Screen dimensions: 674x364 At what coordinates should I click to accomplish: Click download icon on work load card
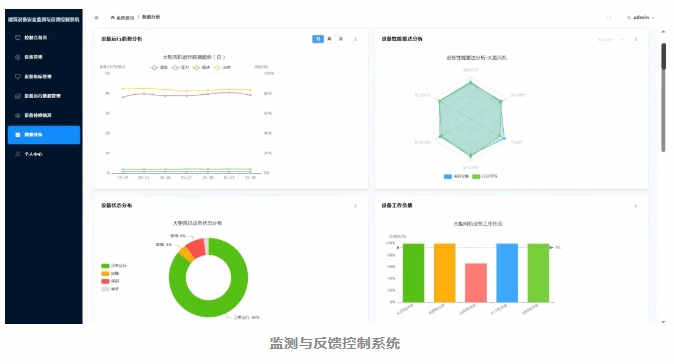(635, 206)
